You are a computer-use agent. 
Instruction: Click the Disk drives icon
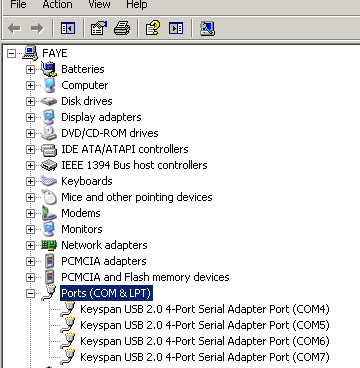click(x=49, y=101)
